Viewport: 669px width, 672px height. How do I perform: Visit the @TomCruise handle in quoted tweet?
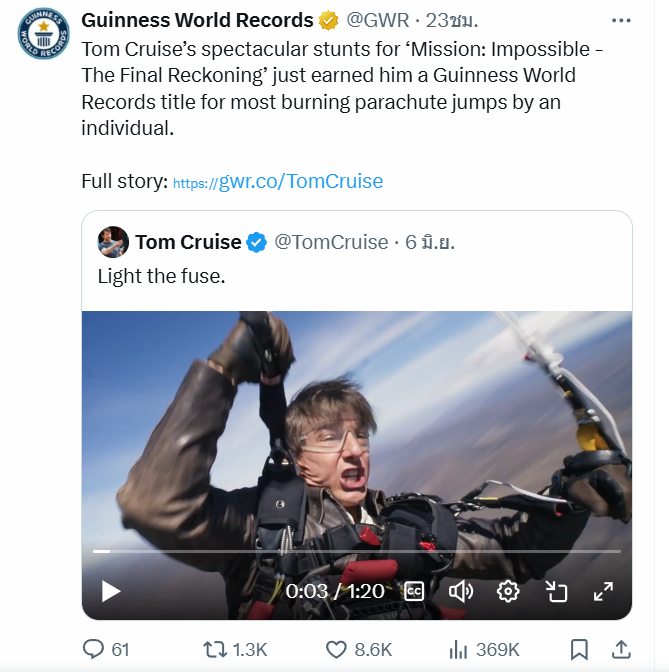[331, 242]
